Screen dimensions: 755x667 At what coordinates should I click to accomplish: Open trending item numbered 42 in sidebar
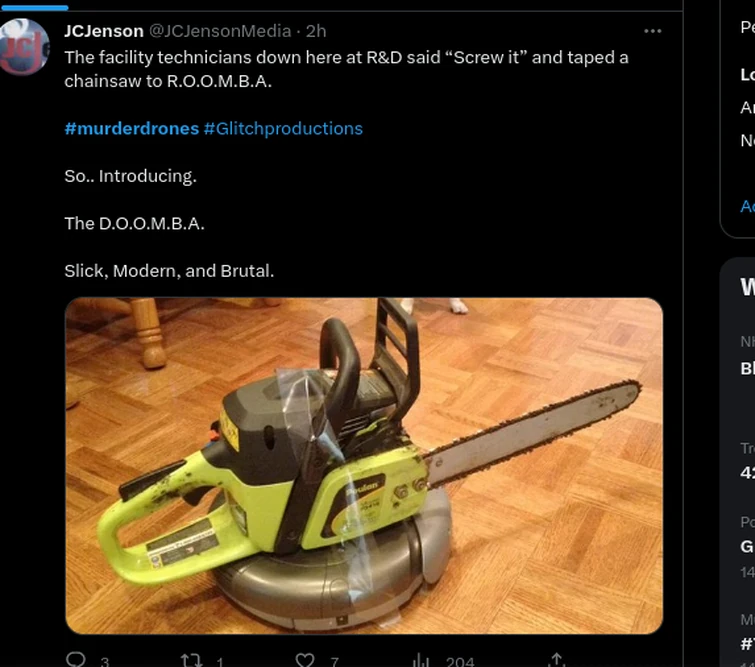(748, 472)
